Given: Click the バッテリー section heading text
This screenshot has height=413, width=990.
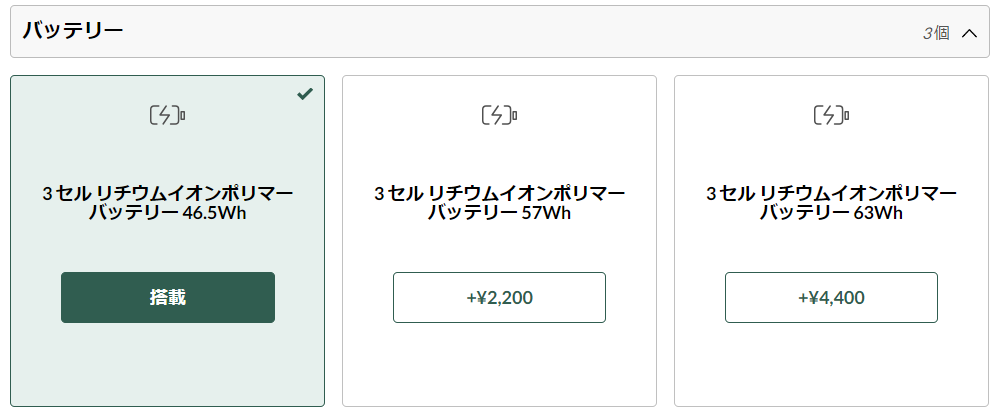Looking at the screenshot, I should pos(73,30).
